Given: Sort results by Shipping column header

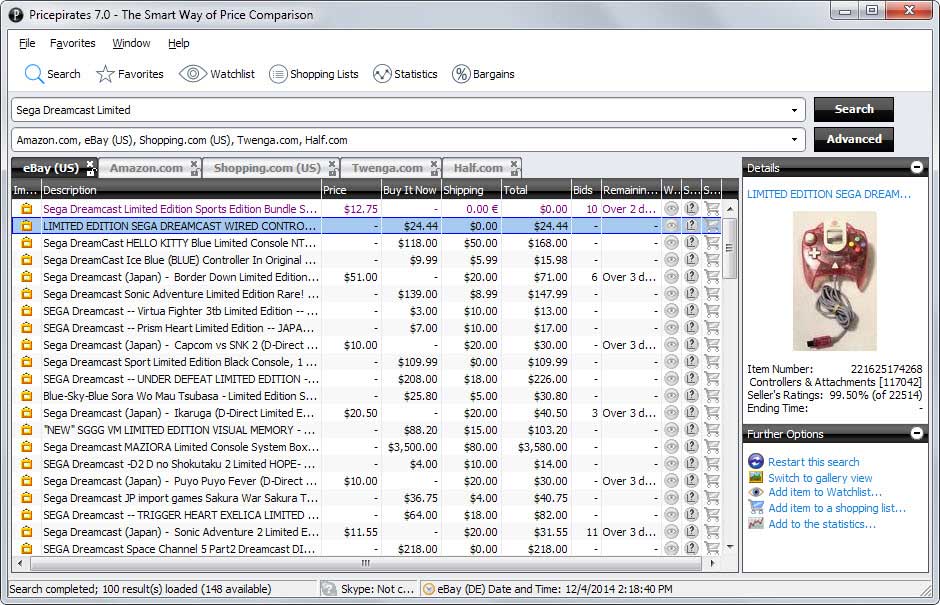Looking at the screenshot, I should pyautogui.click(x=471, y=190).
